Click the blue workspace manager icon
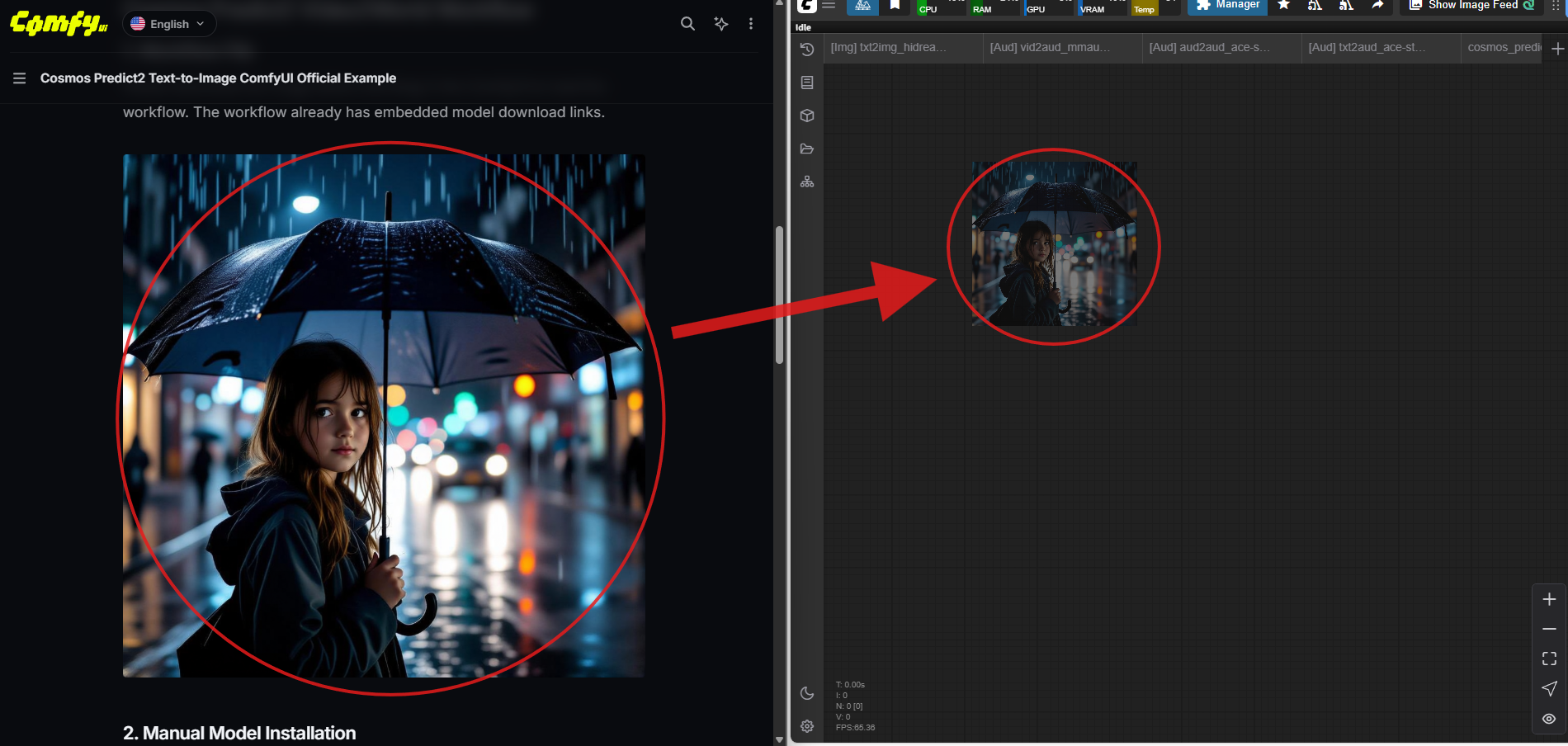Screen dimensions: 1568x746 pos(862,6)
